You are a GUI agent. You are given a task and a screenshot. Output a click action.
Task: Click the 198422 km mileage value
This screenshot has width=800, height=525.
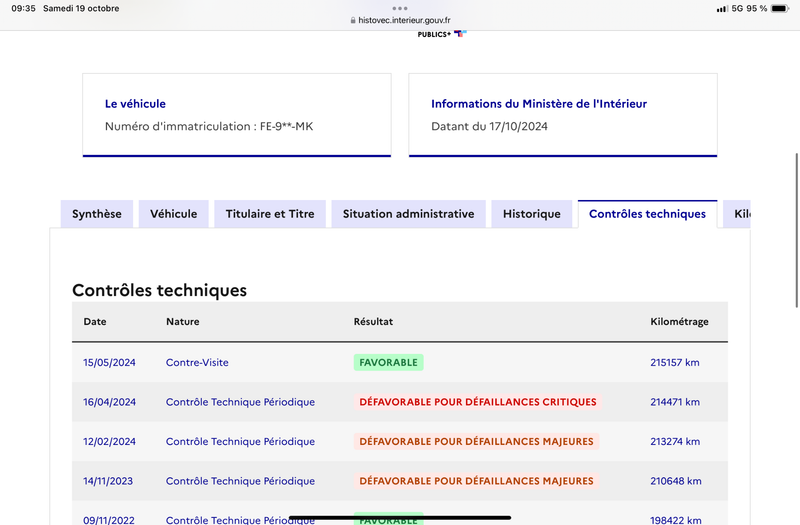tap(676, 520)
